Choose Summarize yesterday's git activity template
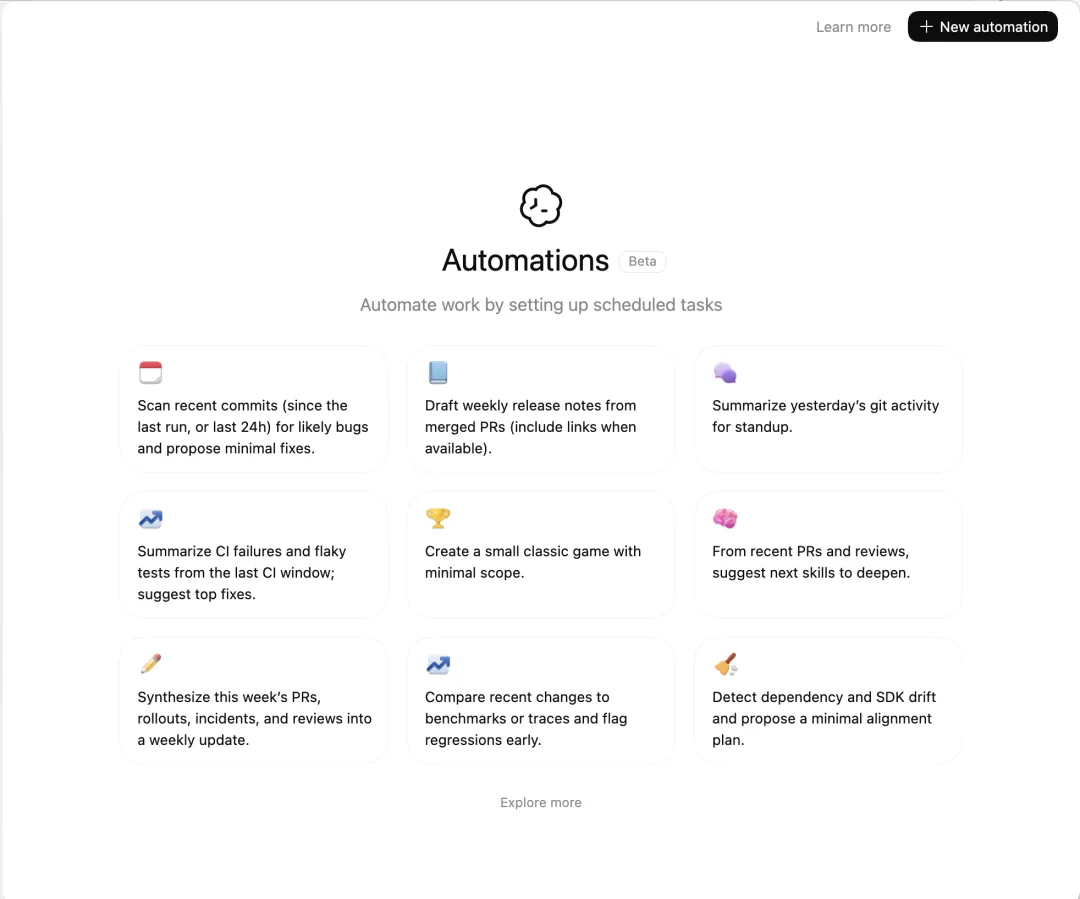This screenshot has width=1080, height=899. tap(828, 409)
